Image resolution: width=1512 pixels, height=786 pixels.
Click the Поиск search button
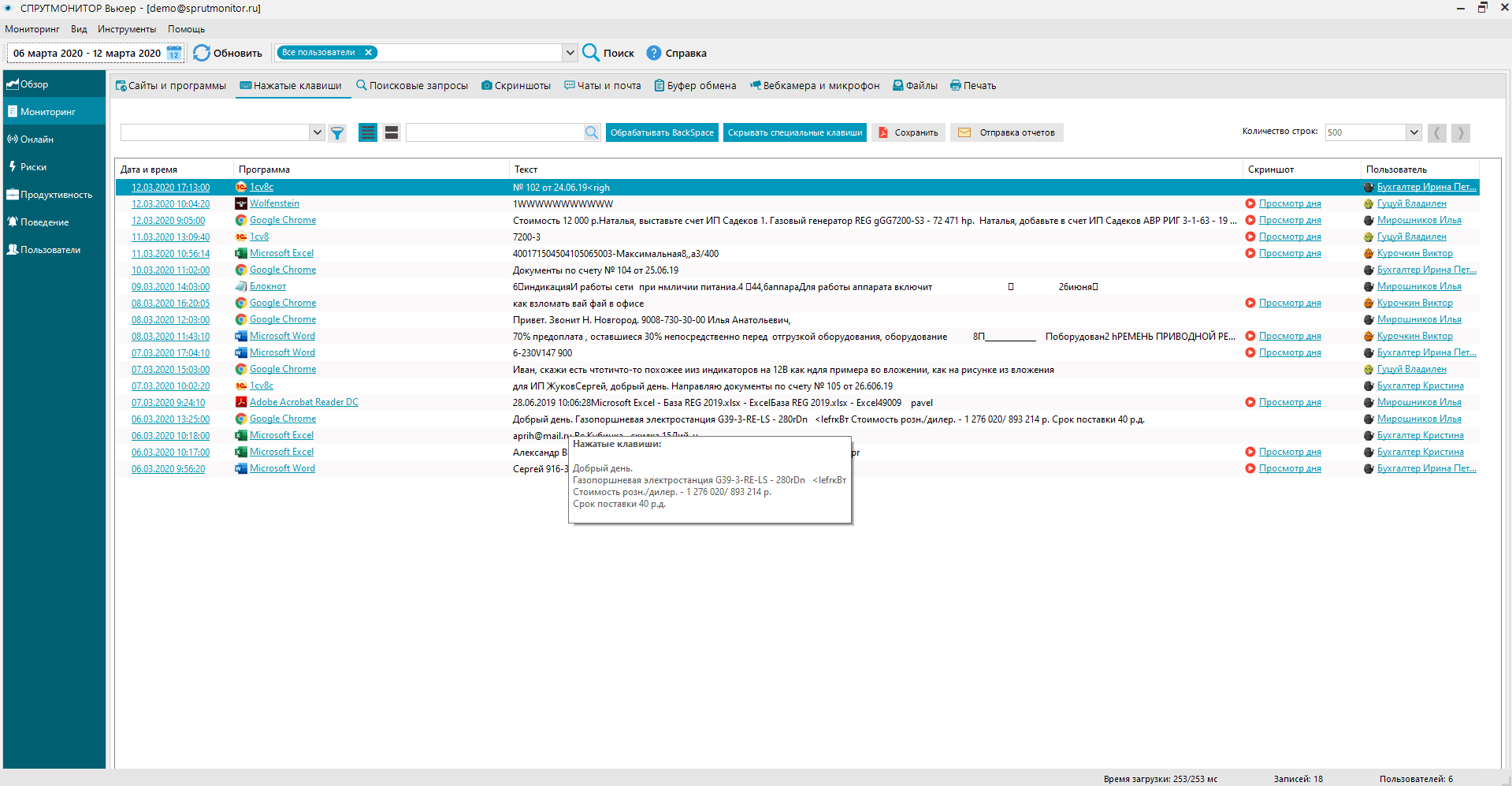pyautogui.click(x=608, y=53)
